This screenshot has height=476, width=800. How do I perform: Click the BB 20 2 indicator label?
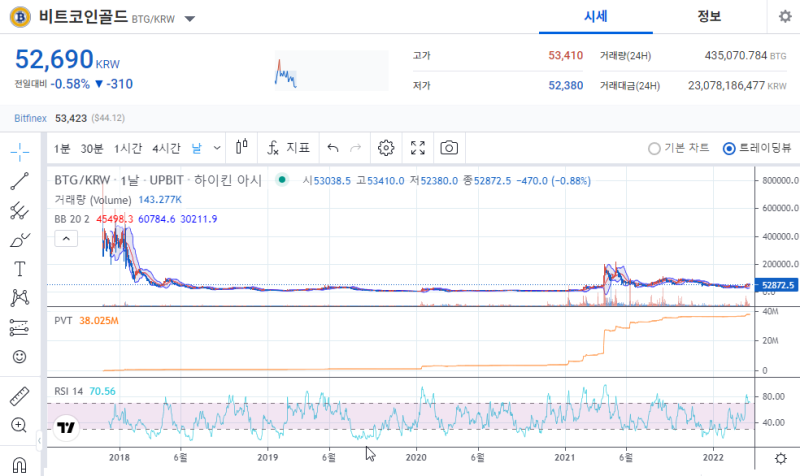click(72, 219)
